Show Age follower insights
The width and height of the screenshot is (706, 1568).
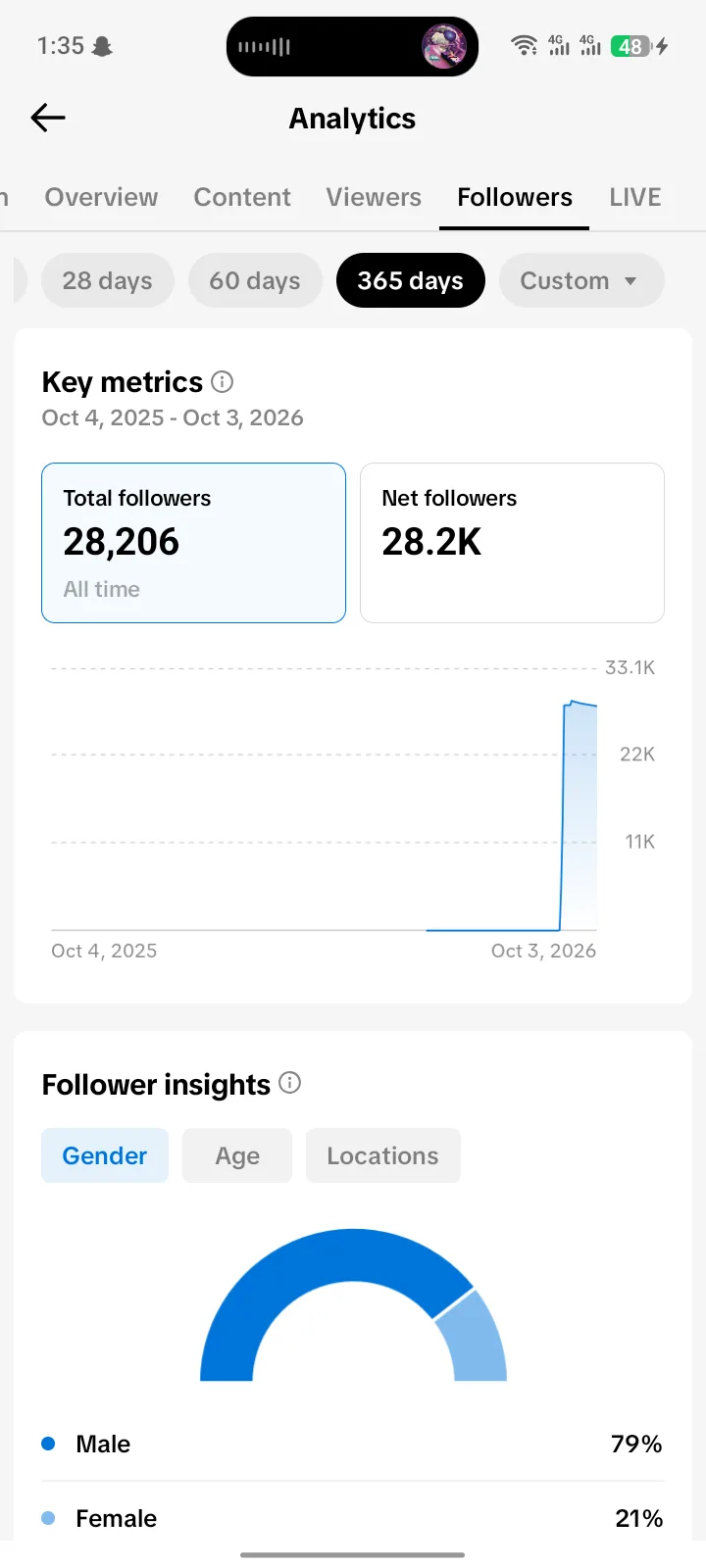[x=237, y=1155]
